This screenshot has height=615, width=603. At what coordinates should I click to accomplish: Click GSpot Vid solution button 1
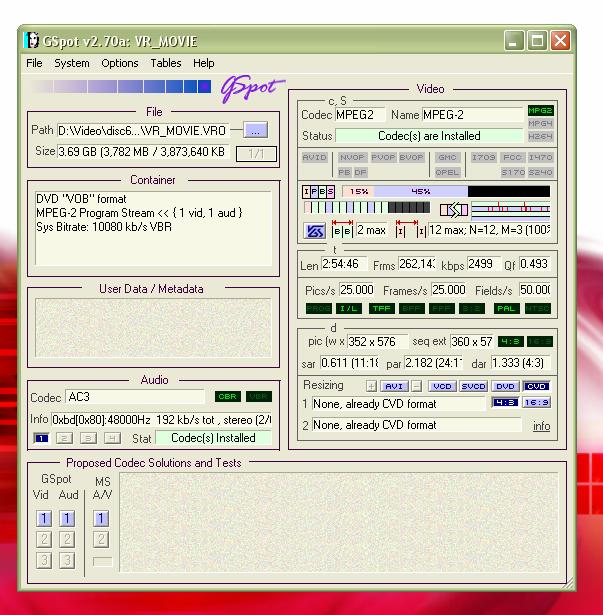(44, 519)
